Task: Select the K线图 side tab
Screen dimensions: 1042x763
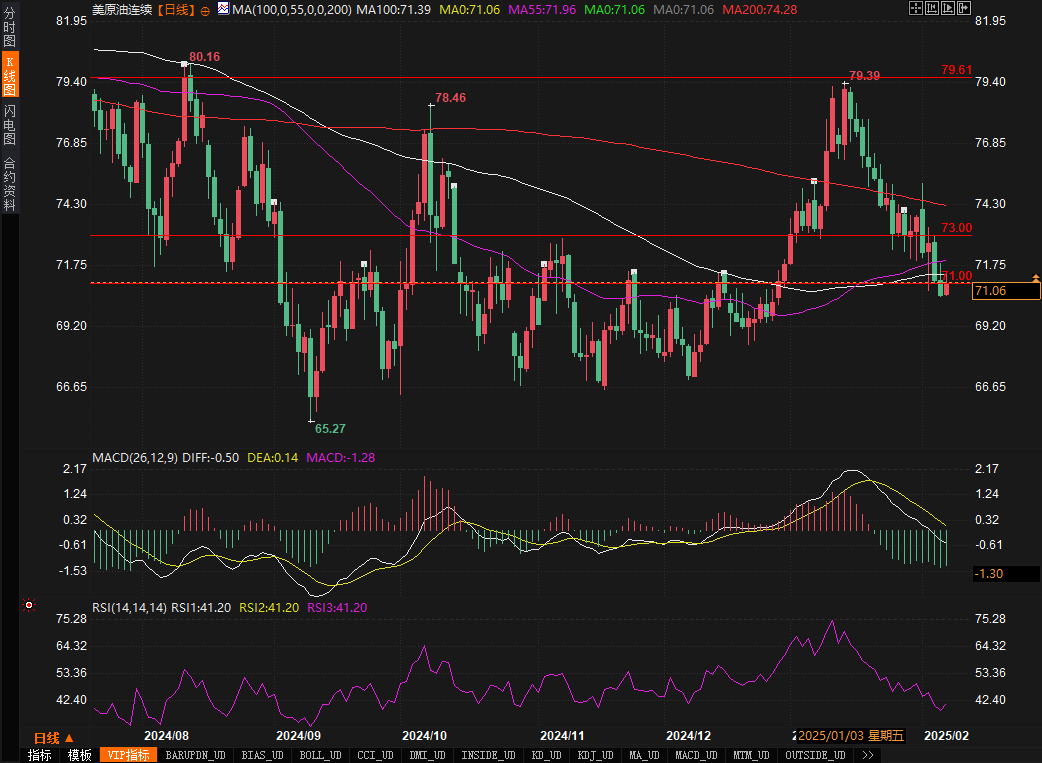Action: 9,75
